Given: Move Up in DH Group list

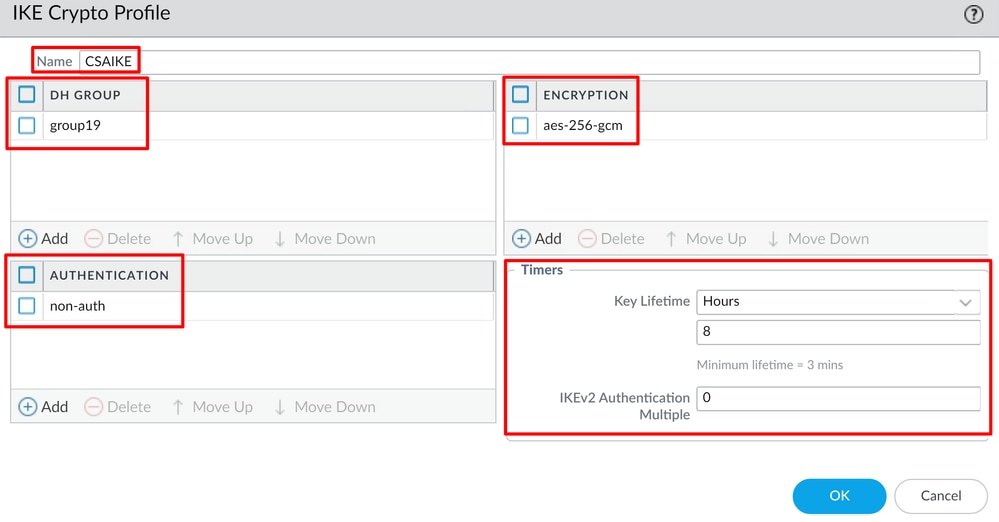Looking at the screenshot, I should (213, 238).
